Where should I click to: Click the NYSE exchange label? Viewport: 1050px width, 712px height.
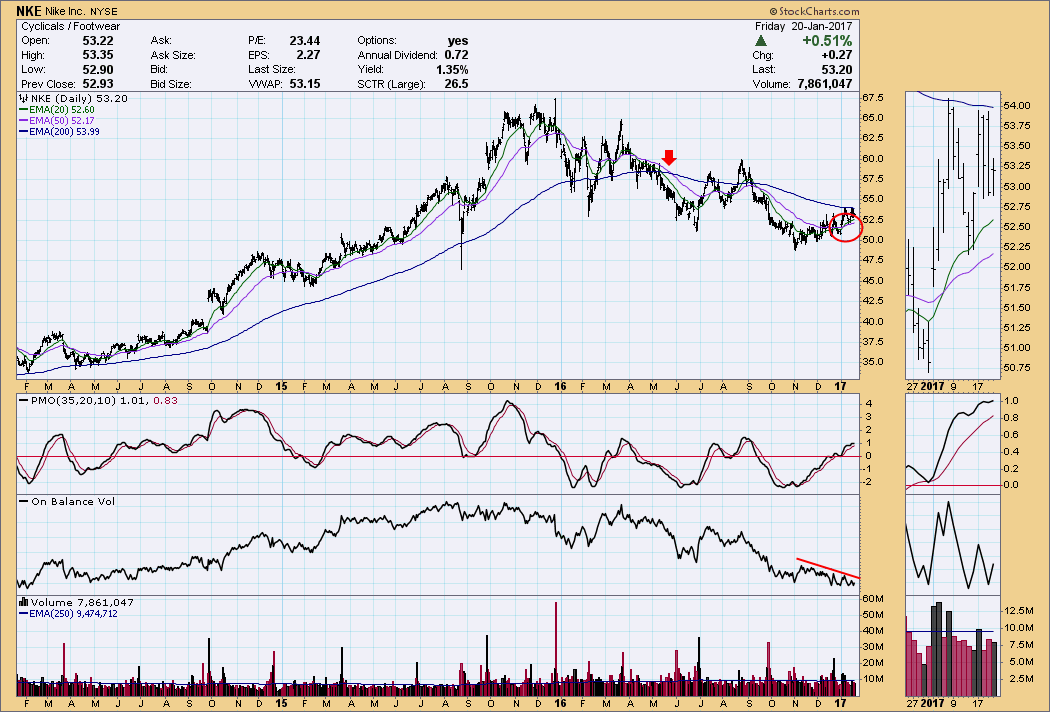pos(104,11)
